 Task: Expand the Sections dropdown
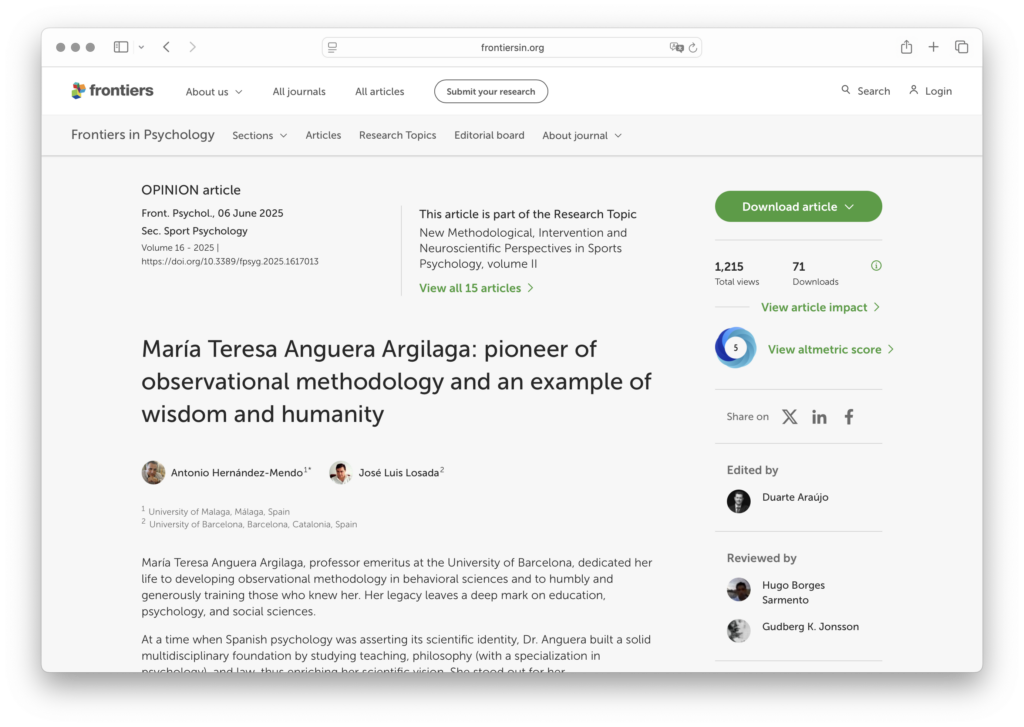(259, 136)
